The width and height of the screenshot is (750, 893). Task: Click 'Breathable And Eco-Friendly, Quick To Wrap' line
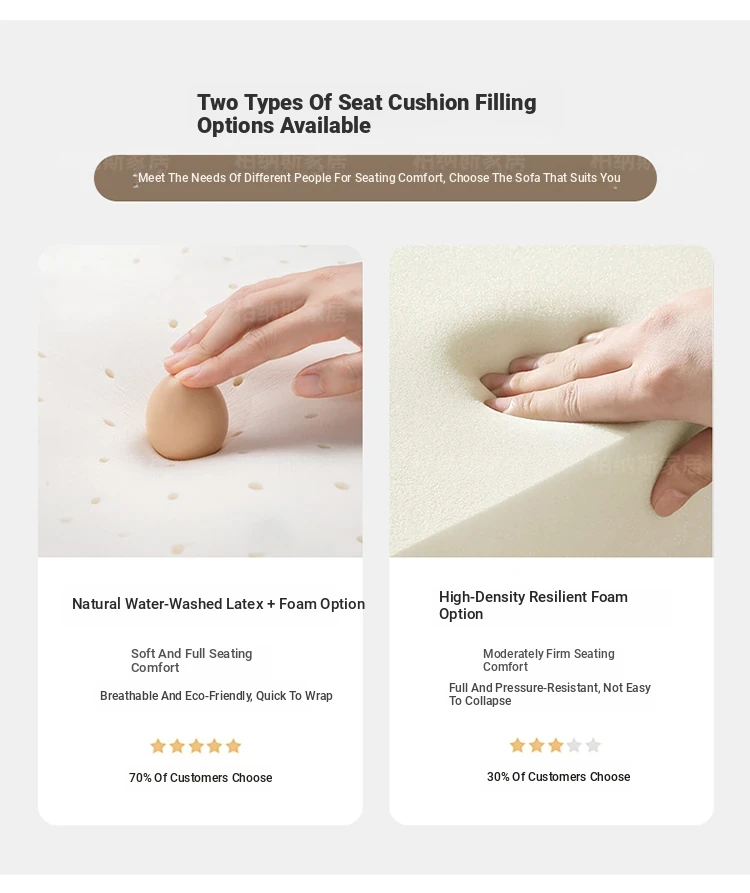coord(216,695)
